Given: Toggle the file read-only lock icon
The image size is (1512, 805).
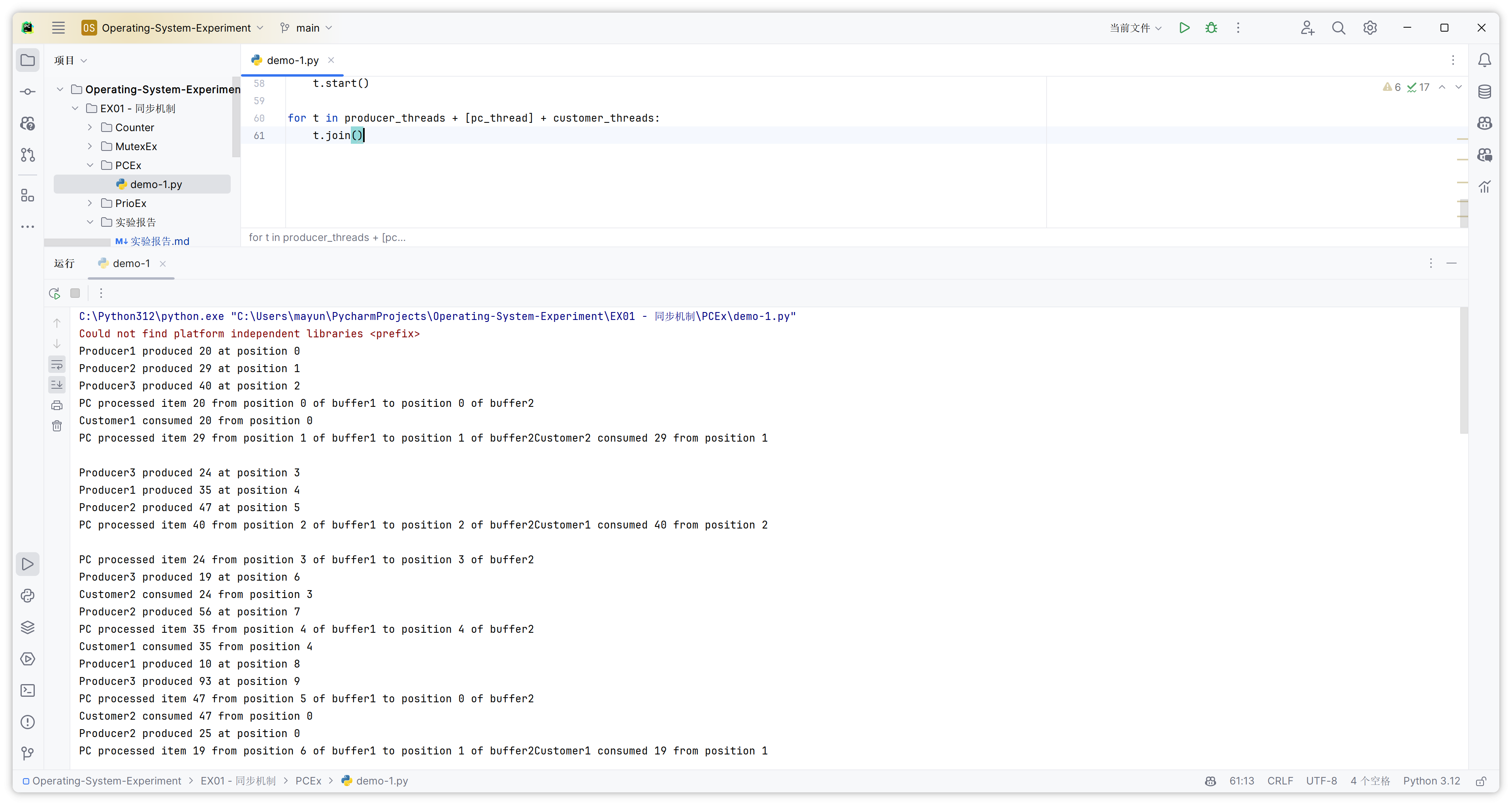Looking at the screenshot, I should pyautogui.click(x=1481, y=781).
